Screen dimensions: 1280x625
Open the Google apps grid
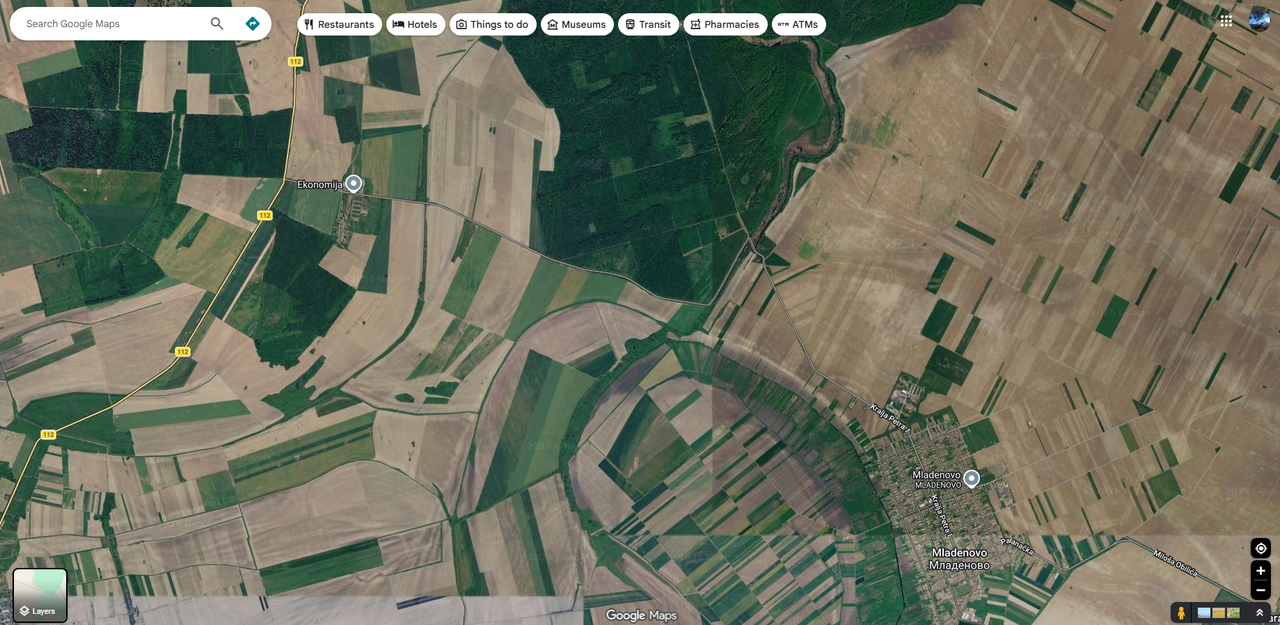(1226, 20)
